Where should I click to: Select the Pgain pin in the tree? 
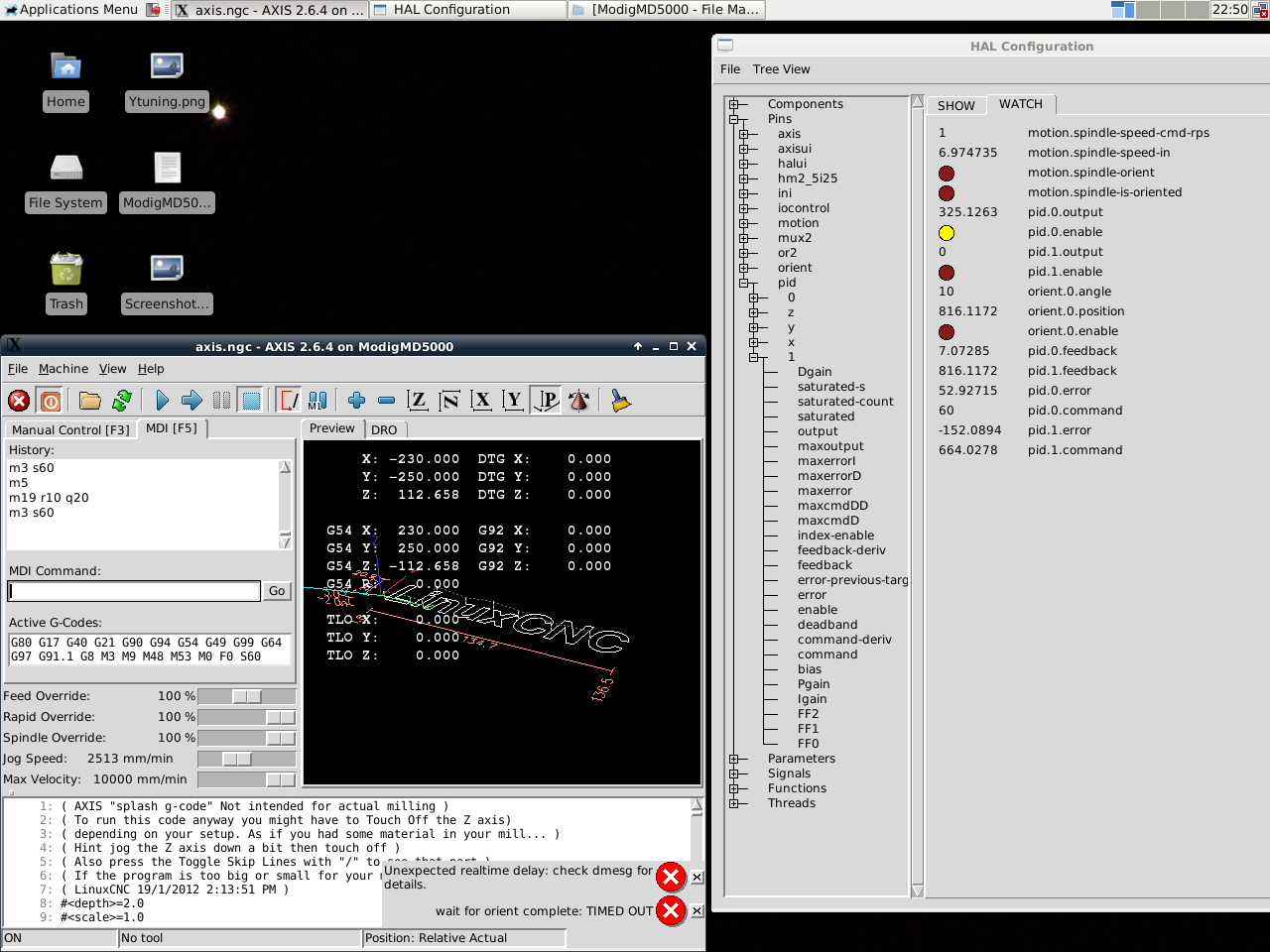pos(814,684)
